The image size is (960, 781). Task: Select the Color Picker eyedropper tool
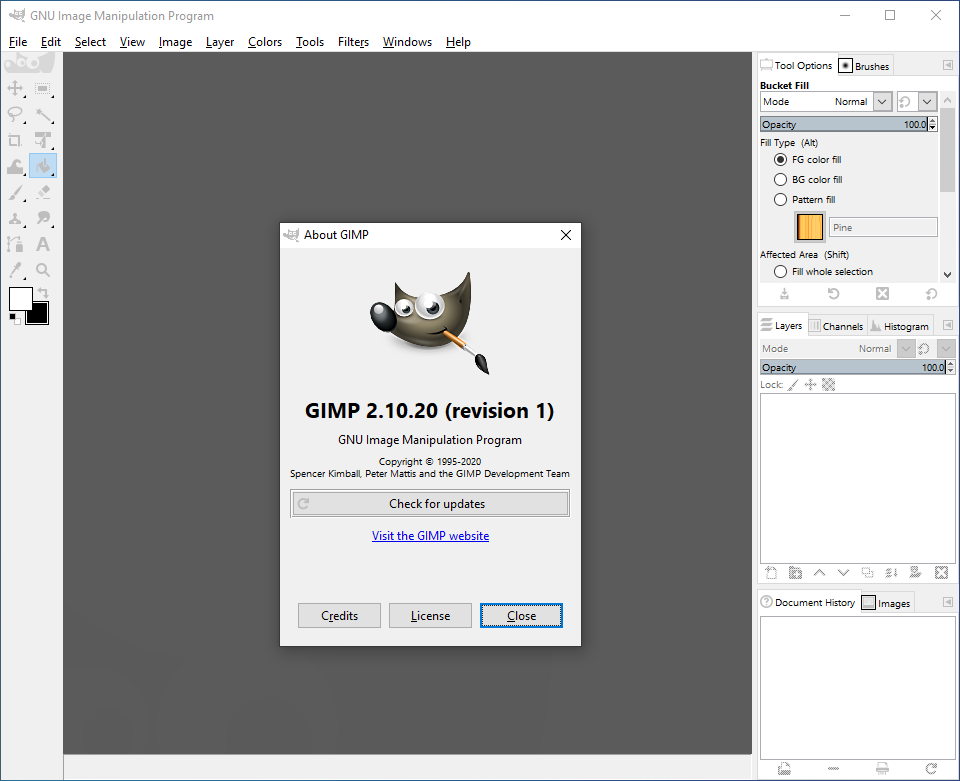click(15, 270)
